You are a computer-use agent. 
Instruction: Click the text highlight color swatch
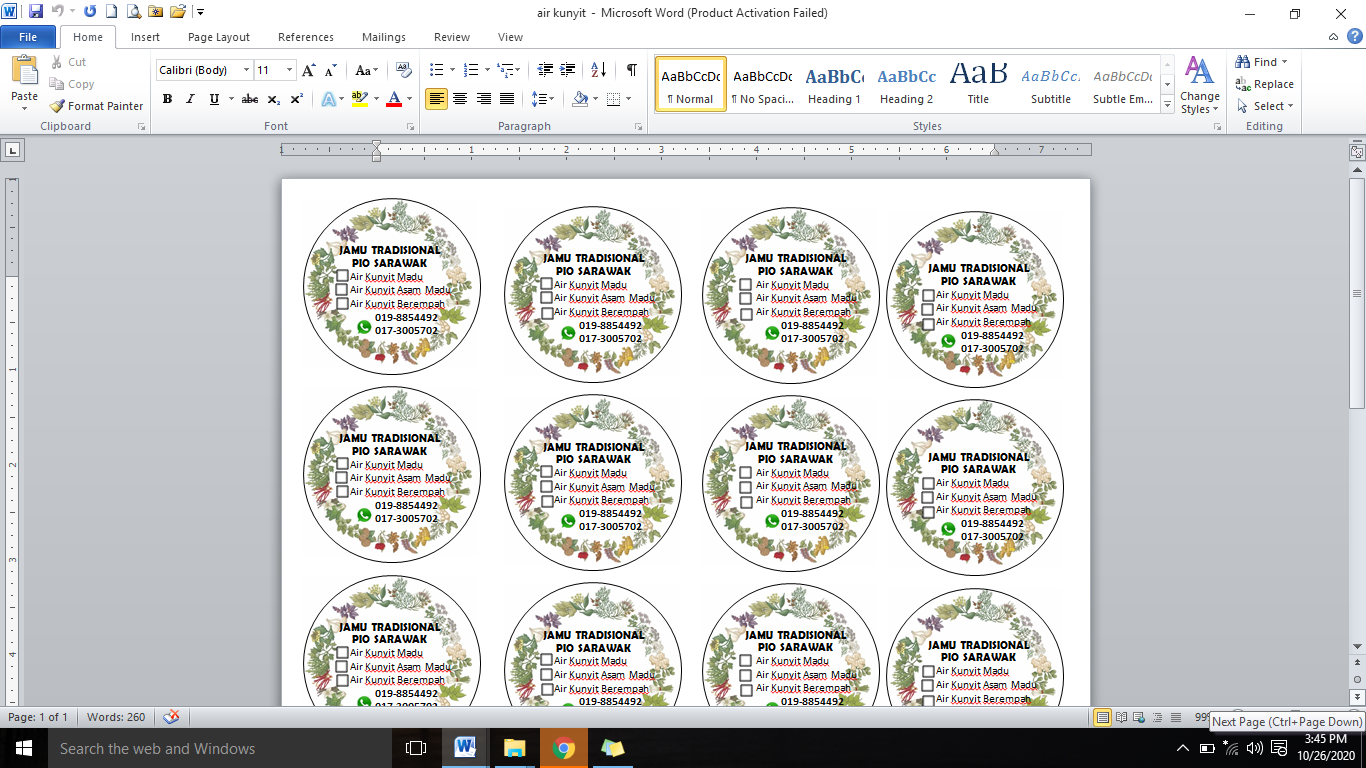359,99
